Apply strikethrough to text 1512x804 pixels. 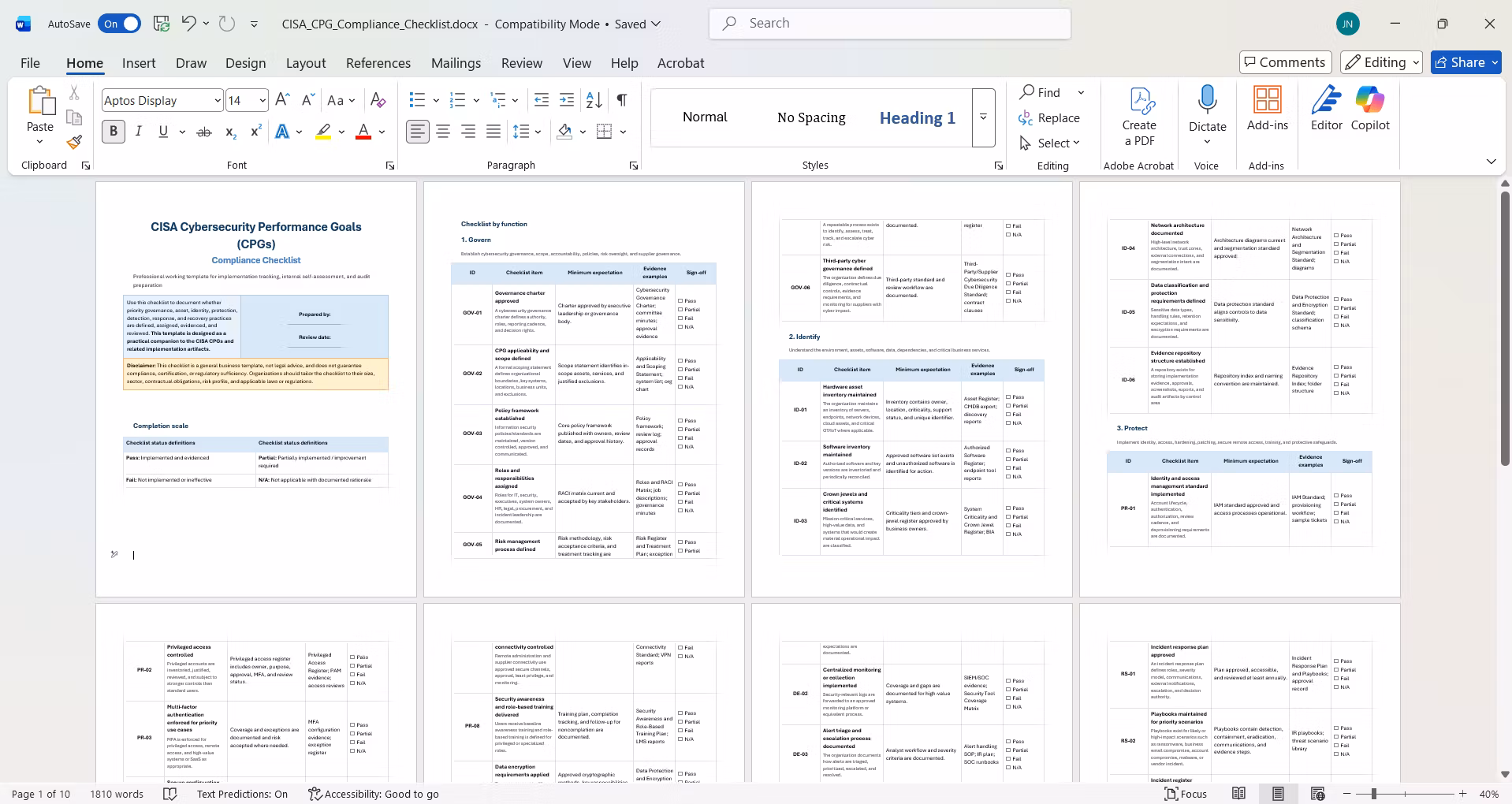[x=204, y=132]
